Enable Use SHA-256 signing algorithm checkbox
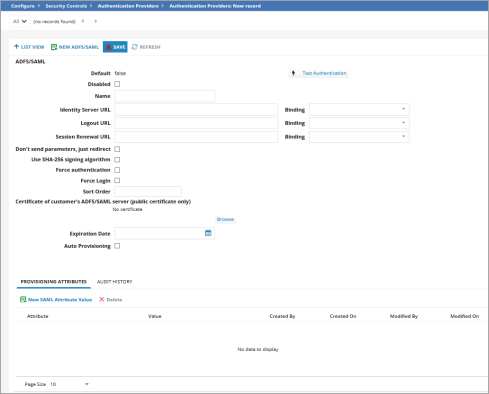The image size is (489, 394). coord(117,160)
